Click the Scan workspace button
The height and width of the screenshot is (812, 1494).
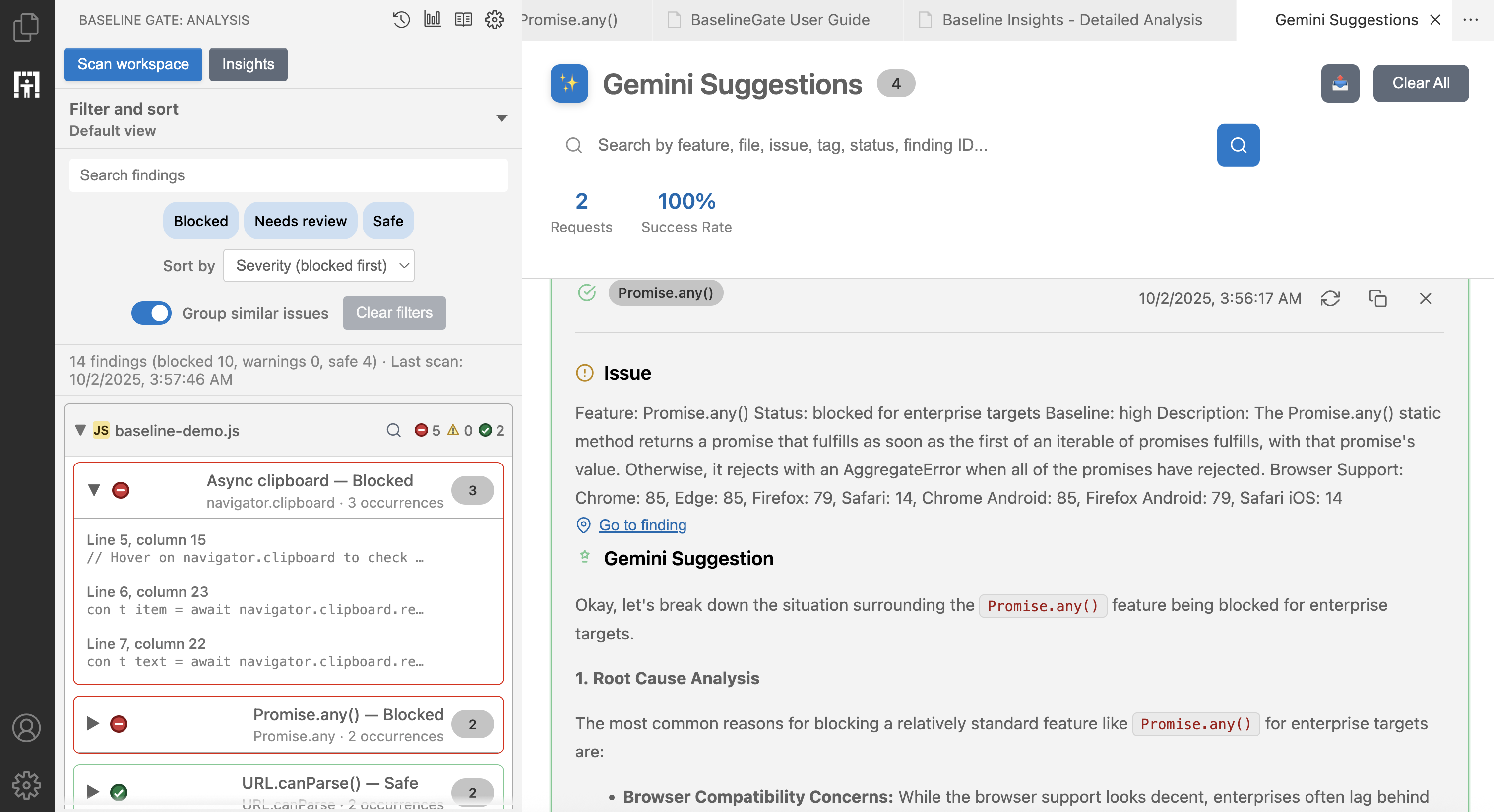[133, 64]
